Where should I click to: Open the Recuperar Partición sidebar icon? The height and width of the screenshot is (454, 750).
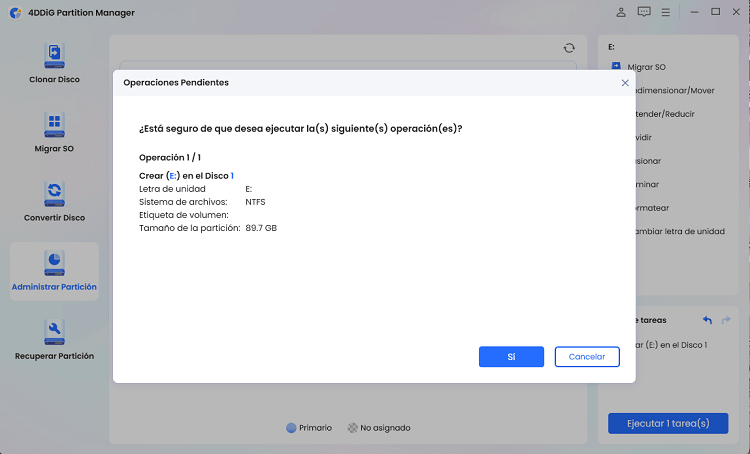coord(54,332)
